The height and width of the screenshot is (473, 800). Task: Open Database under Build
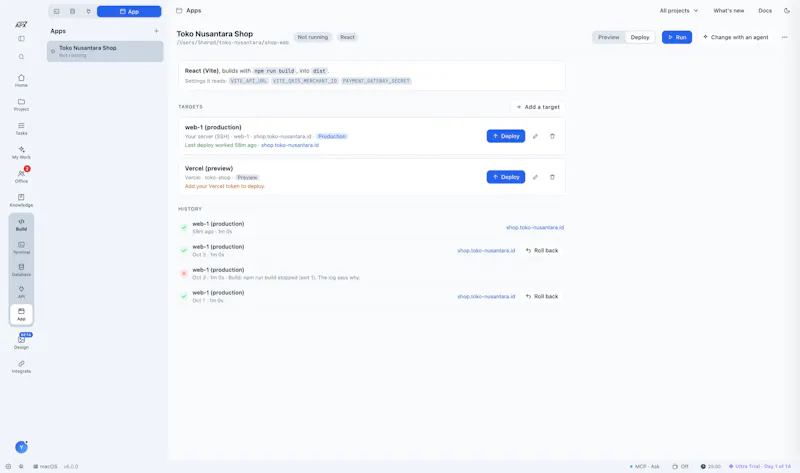21,270
